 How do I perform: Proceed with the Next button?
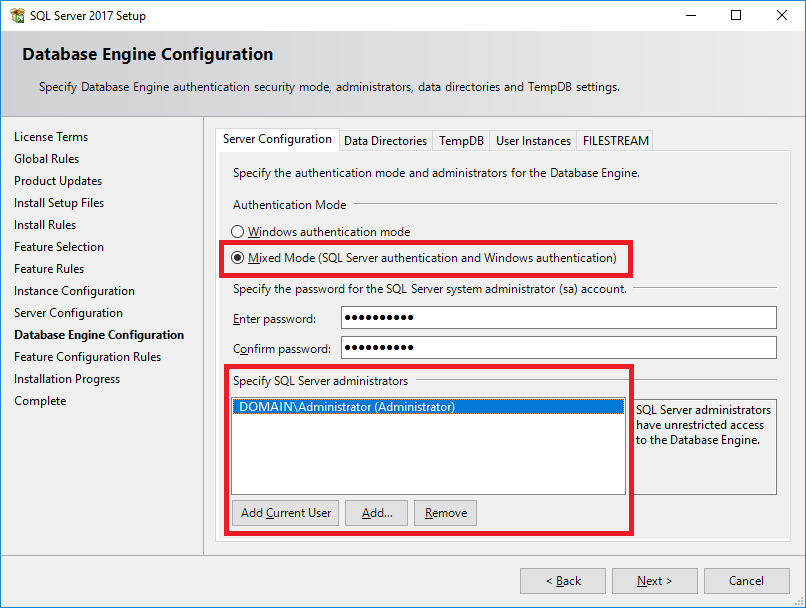(x=654, y=581)
